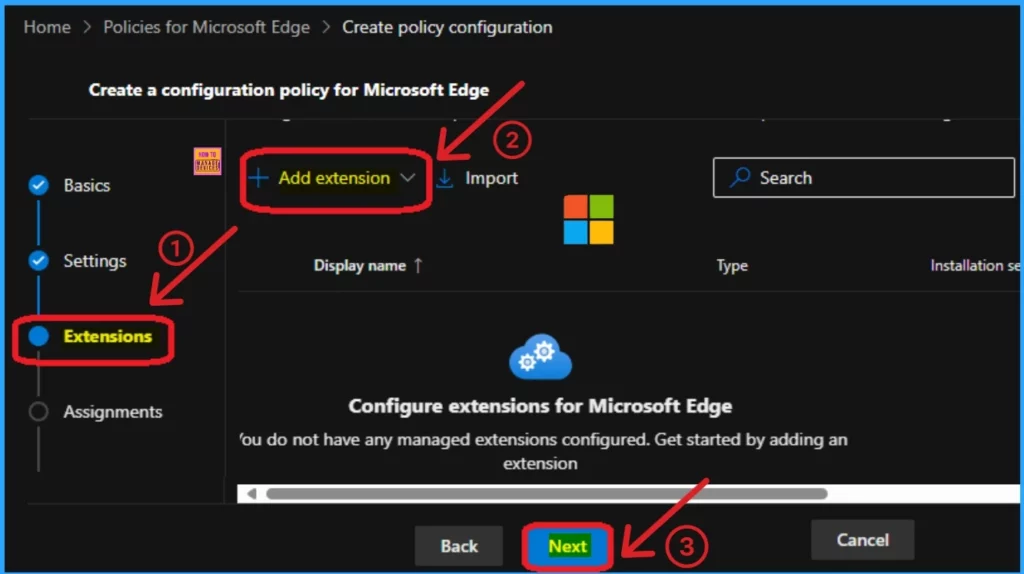Screen dimensions: 1024x574
Task: Click the cloud gears extensions icon
Action: (x=540, y=357)
